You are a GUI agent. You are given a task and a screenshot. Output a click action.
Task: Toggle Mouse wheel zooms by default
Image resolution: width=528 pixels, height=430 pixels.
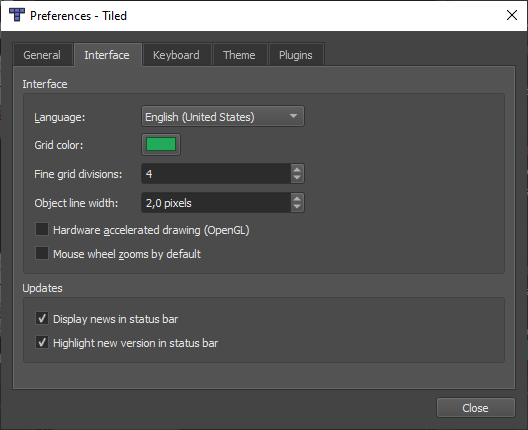click(x=42, y=253)
